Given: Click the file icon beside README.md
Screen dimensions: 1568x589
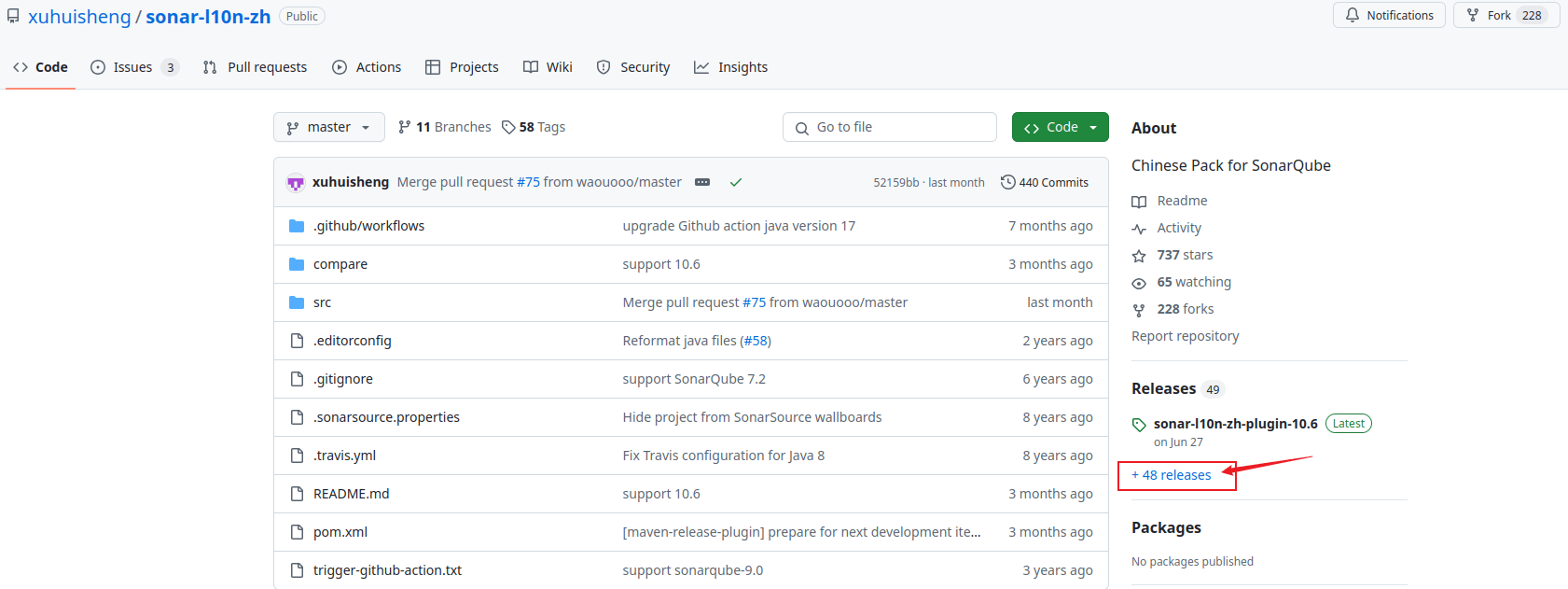Looking at the screenshot, I should tap(297, 494).
